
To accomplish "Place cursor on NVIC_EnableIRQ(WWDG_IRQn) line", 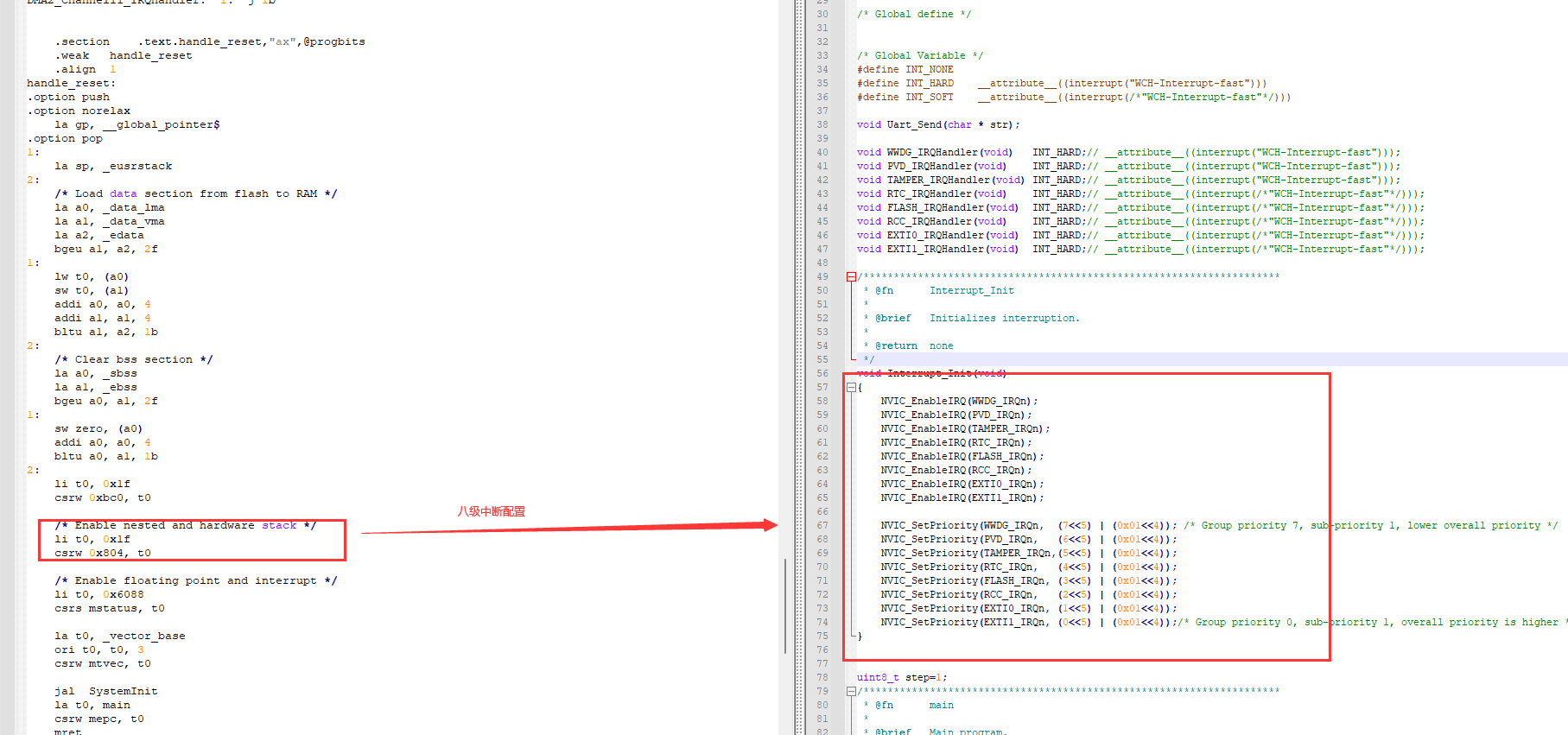I will (958, 401).
